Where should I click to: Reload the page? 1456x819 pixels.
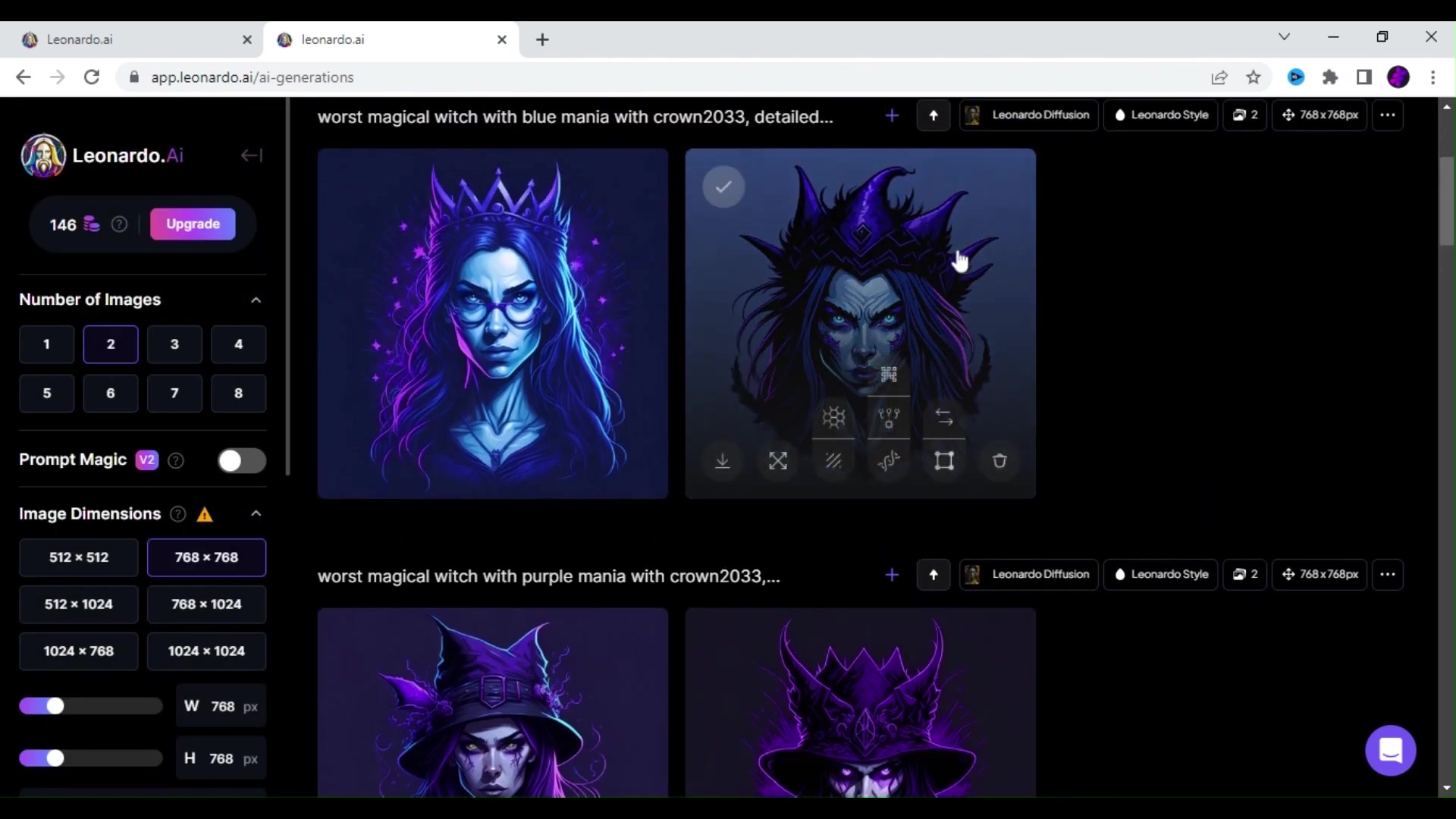(x=92, y=77)
